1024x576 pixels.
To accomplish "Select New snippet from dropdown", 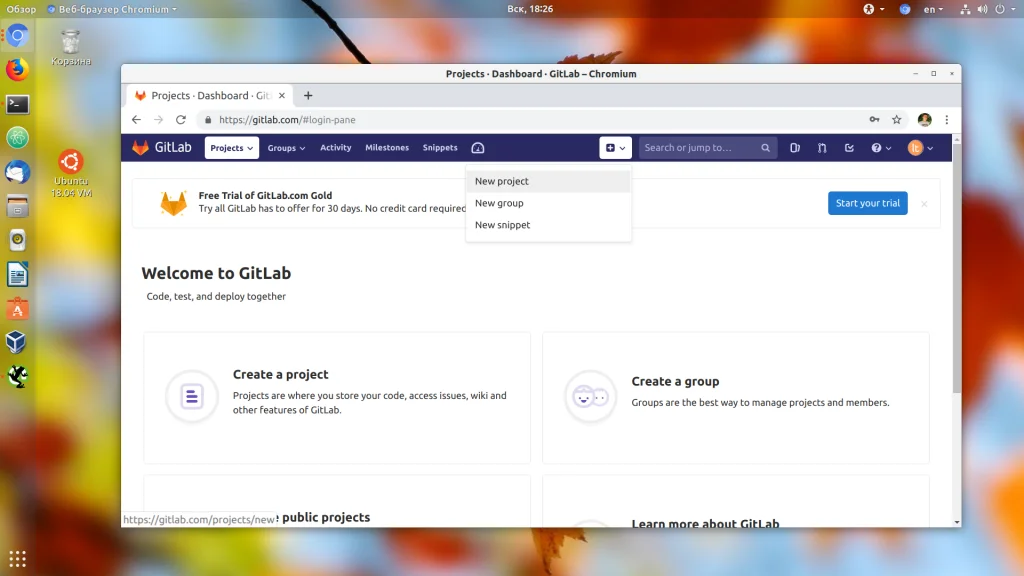I will (x=549, y=225).
